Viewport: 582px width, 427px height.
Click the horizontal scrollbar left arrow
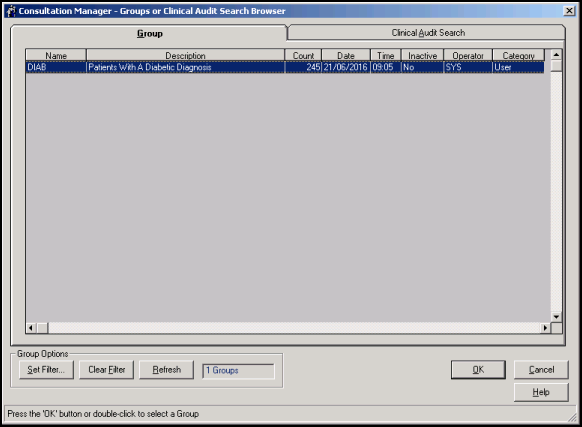[x=31, y=328]
